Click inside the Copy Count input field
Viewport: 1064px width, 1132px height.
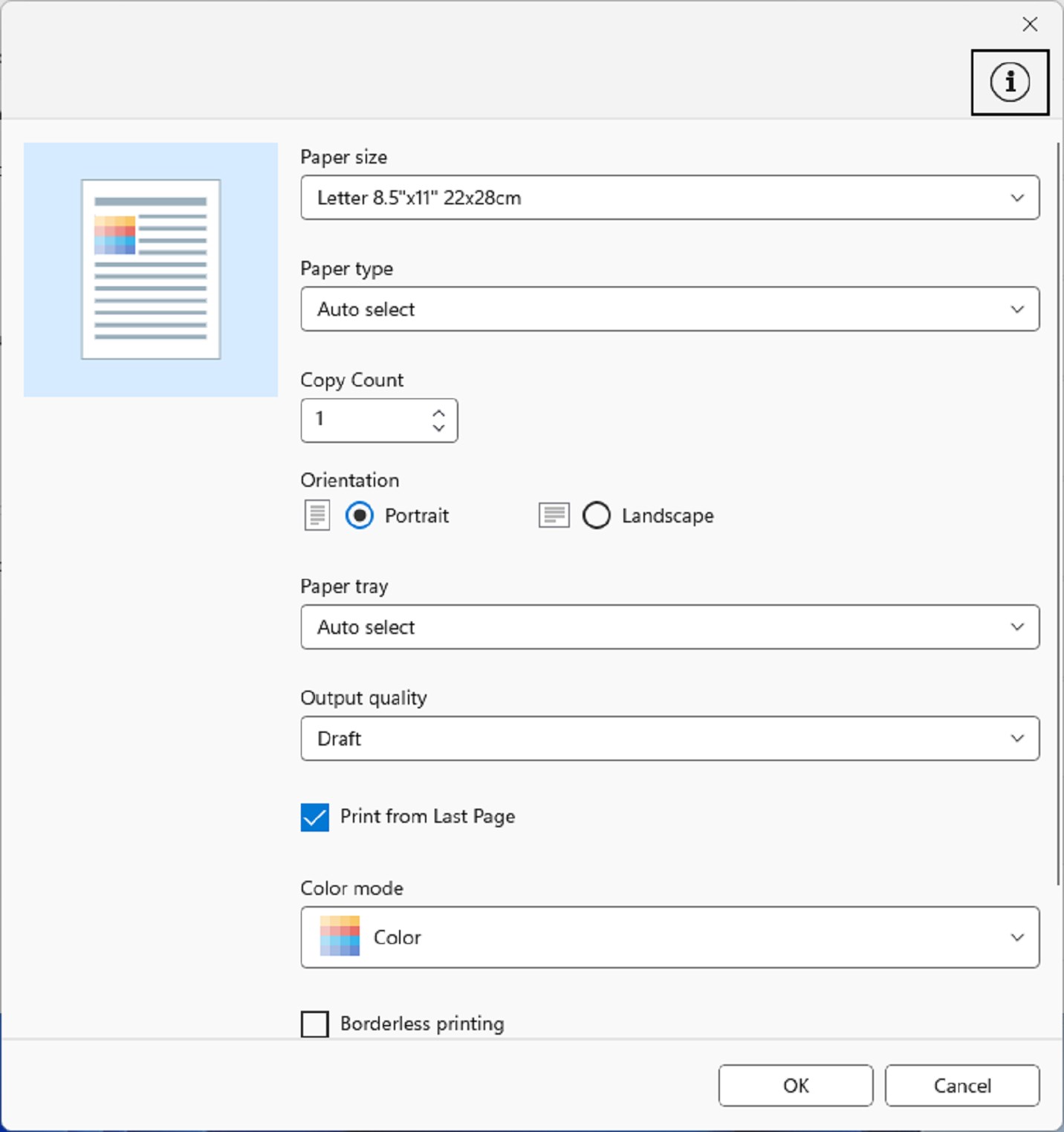pyautogui.click(x=364, y=420)
